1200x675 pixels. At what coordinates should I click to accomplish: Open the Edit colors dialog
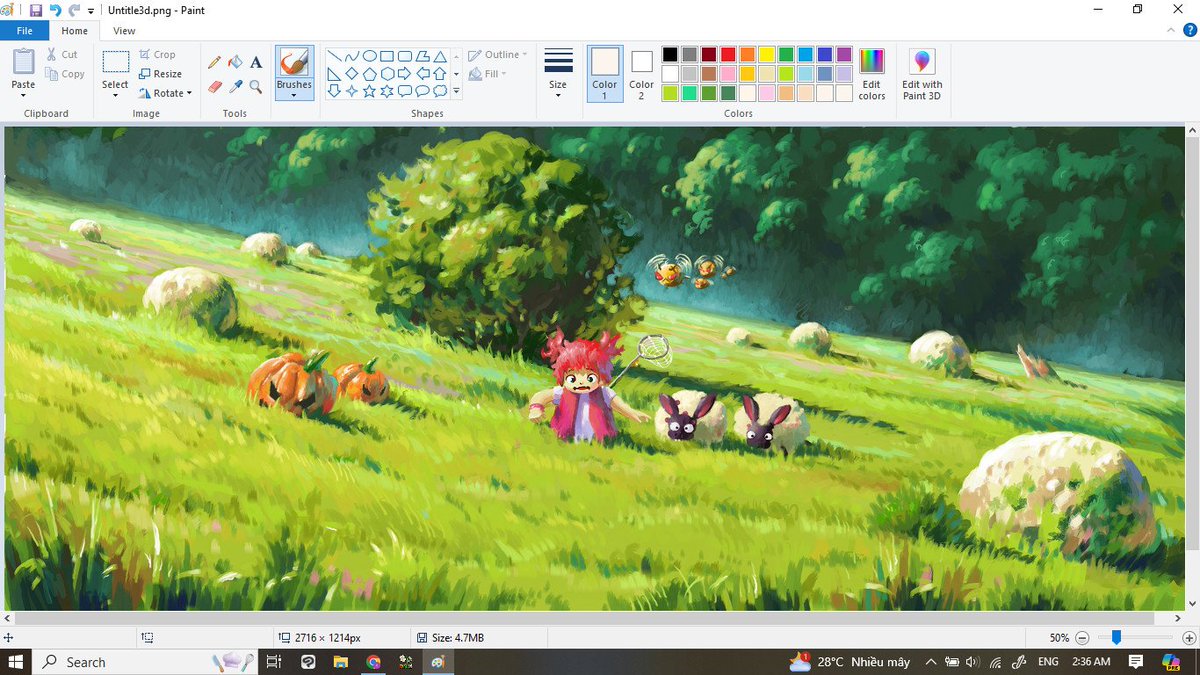coord(872,74)
